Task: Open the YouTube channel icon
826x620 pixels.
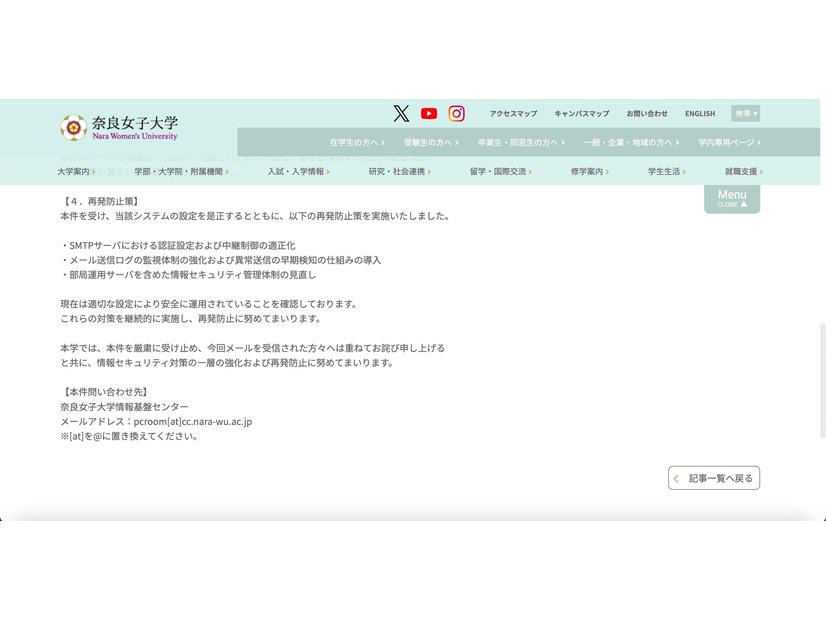Action: point(428,113)
